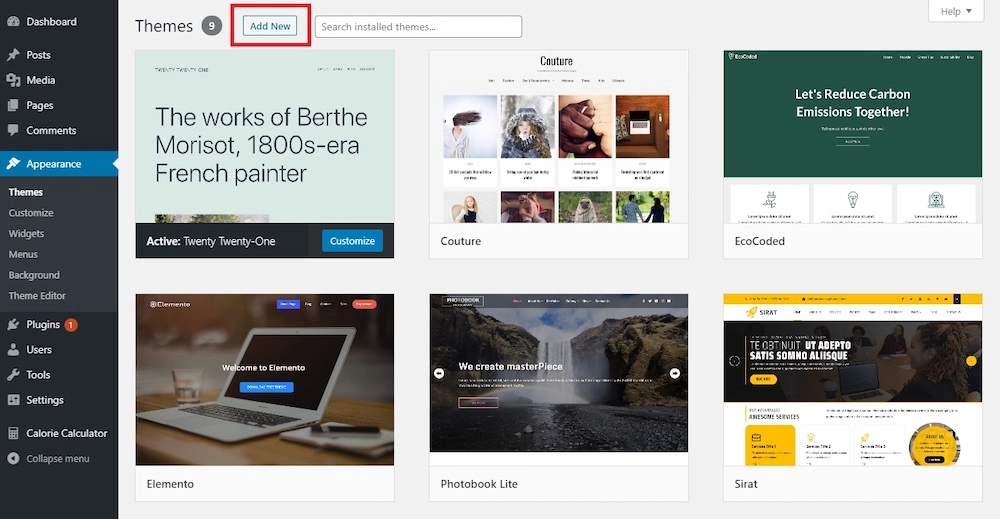Click Collapse menu link

[x=57, y=458]
